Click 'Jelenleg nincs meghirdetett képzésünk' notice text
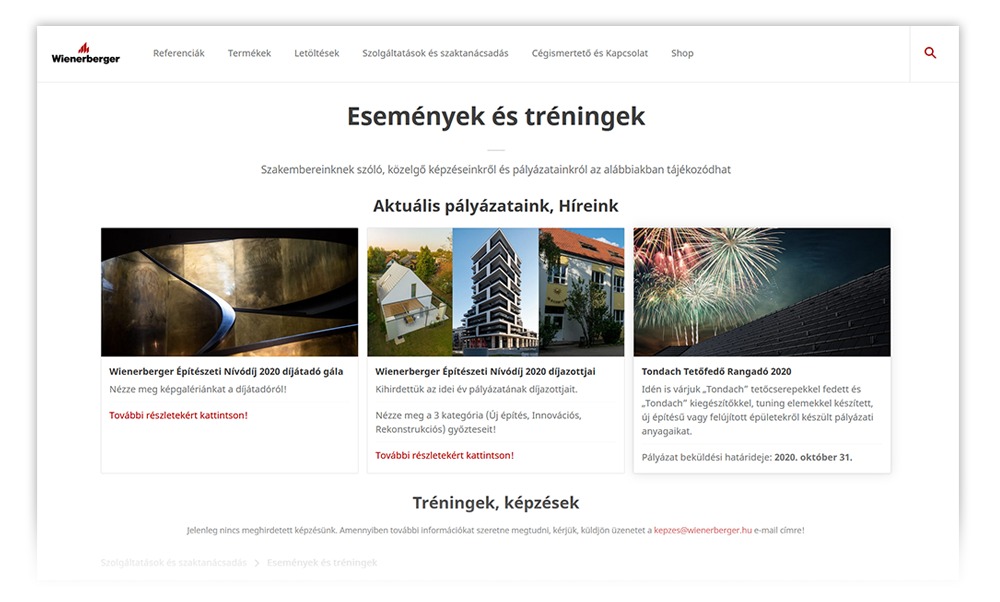 (x=496, y=530)
